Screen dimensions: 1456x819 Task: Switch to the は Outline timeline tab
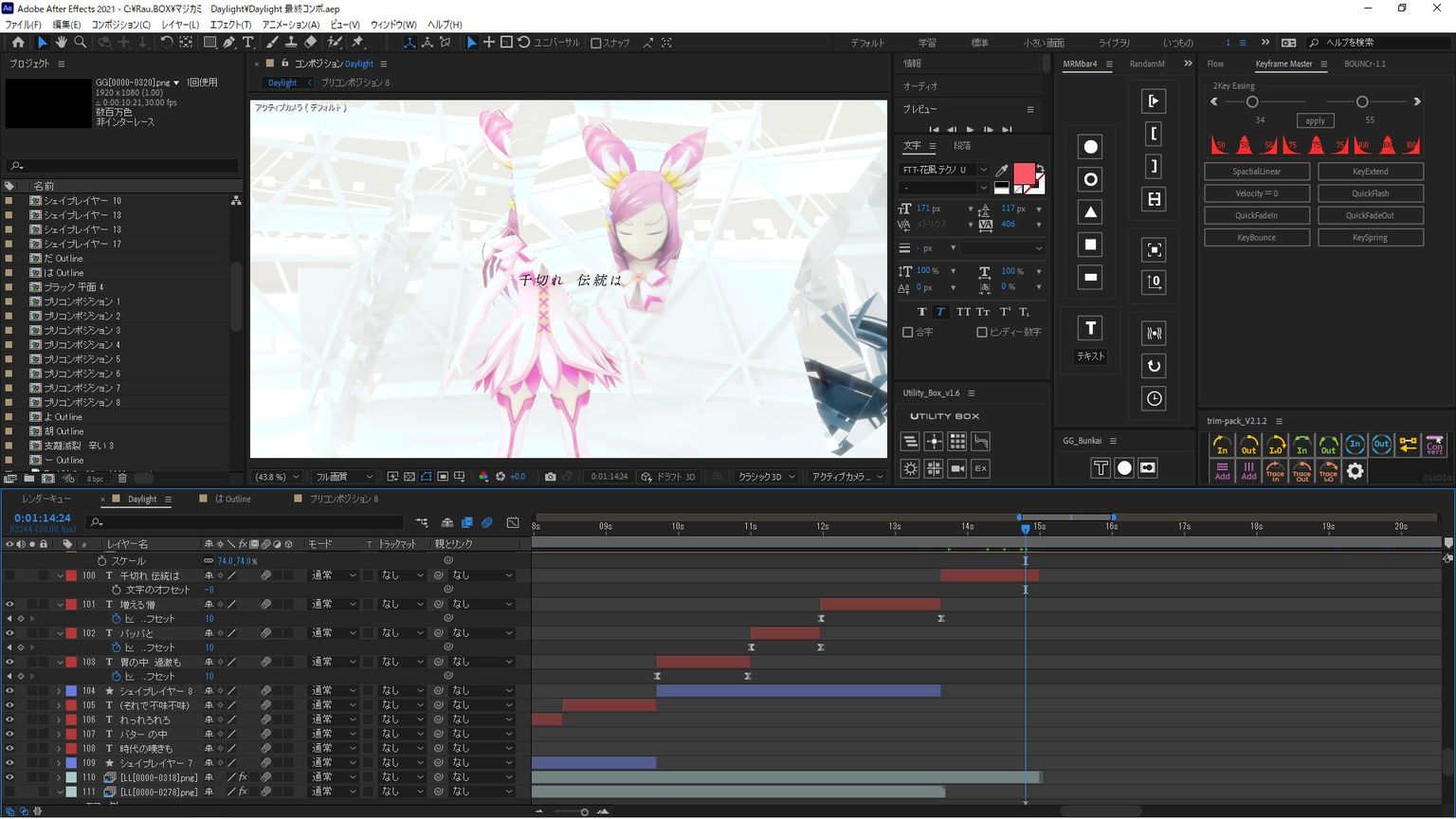point(232,499)
